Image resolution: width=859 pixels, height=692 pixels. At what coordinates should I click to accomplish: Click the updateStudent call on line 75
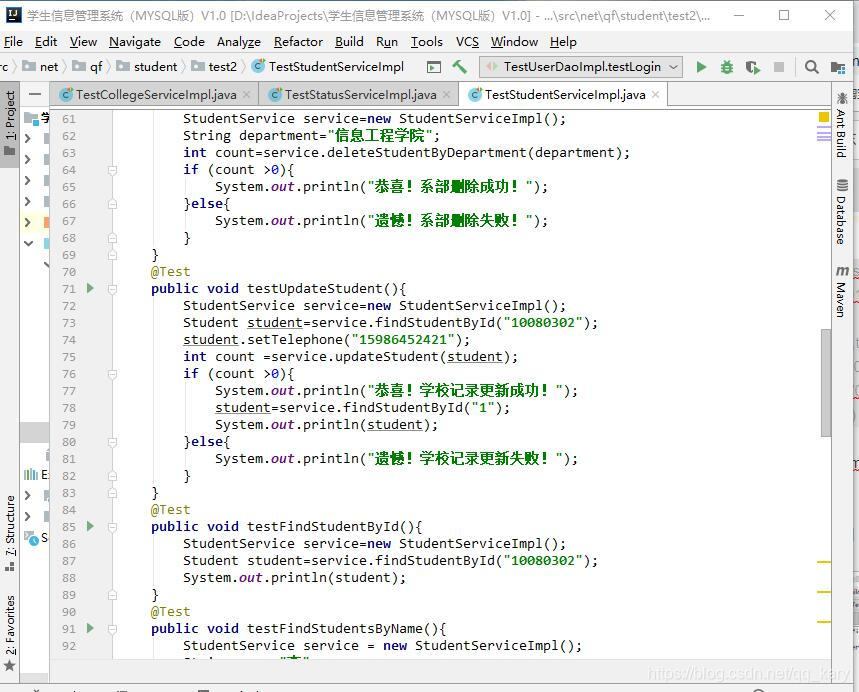[386, 357]
